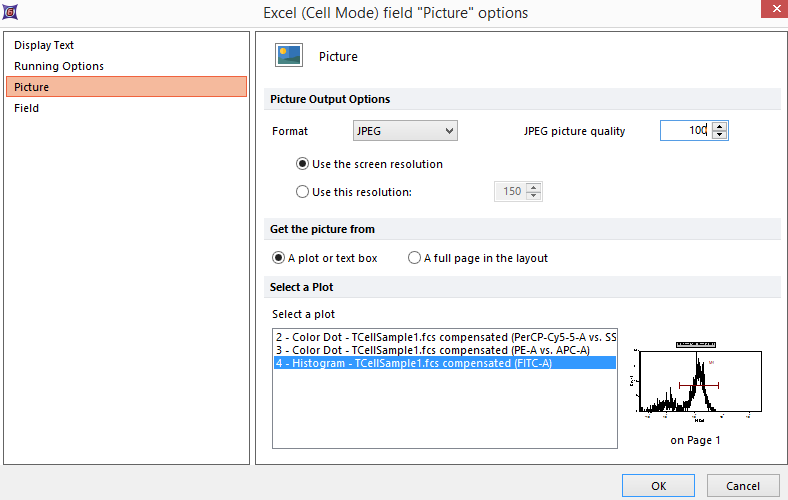788x500 pixels.
Task: Select Use this resolution option
Action: tap(303, 192)
